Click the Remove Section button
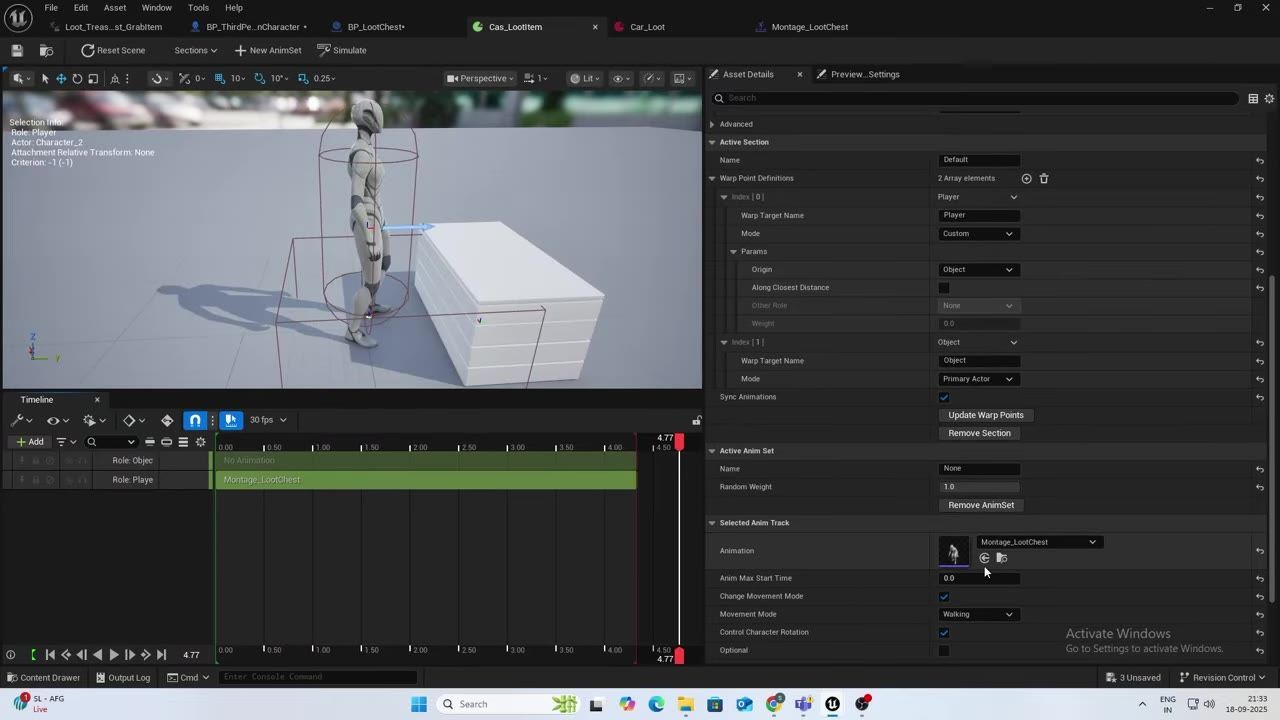 coord(979,433)
